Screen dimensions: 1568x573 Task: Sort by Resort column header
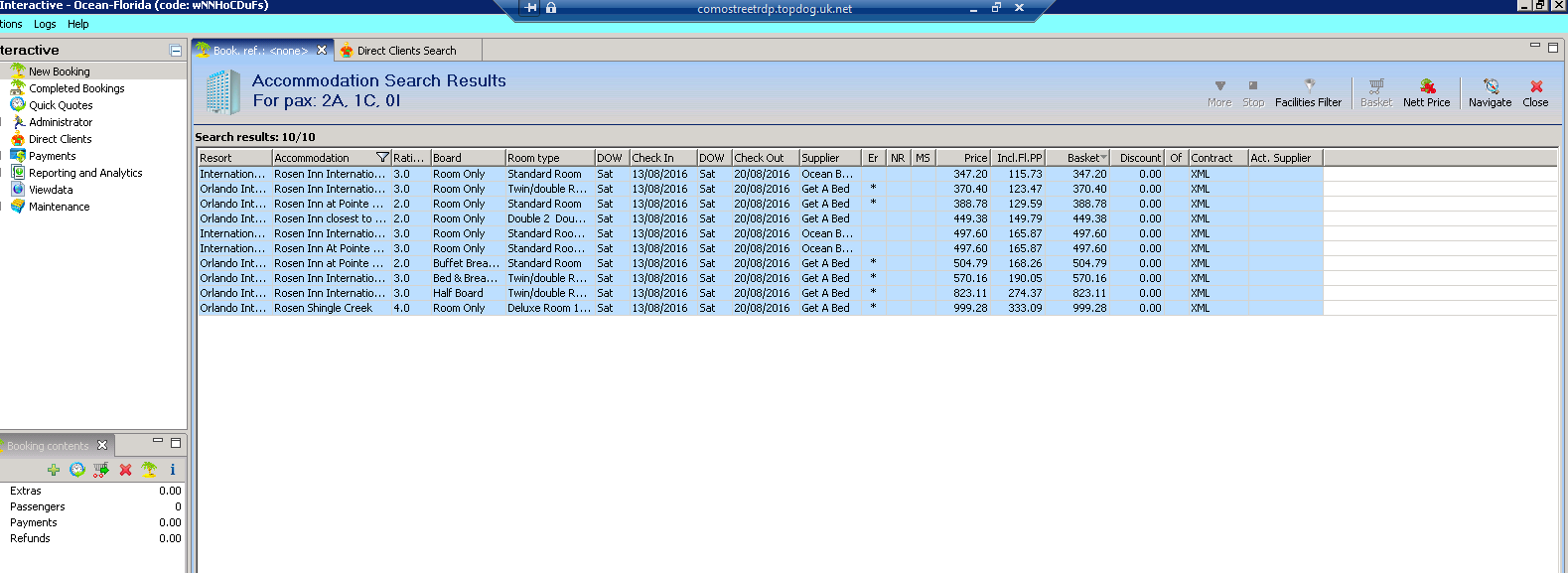(234, 158)
